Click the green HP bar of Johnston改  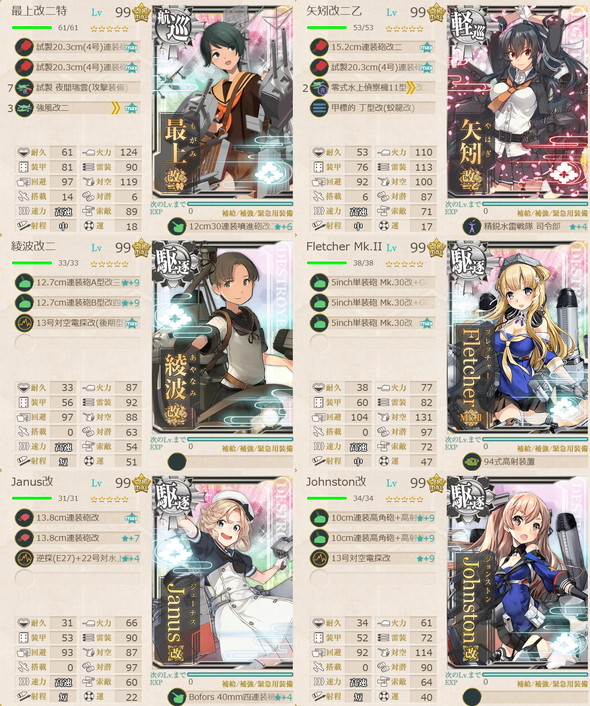[x=327, y=498]
